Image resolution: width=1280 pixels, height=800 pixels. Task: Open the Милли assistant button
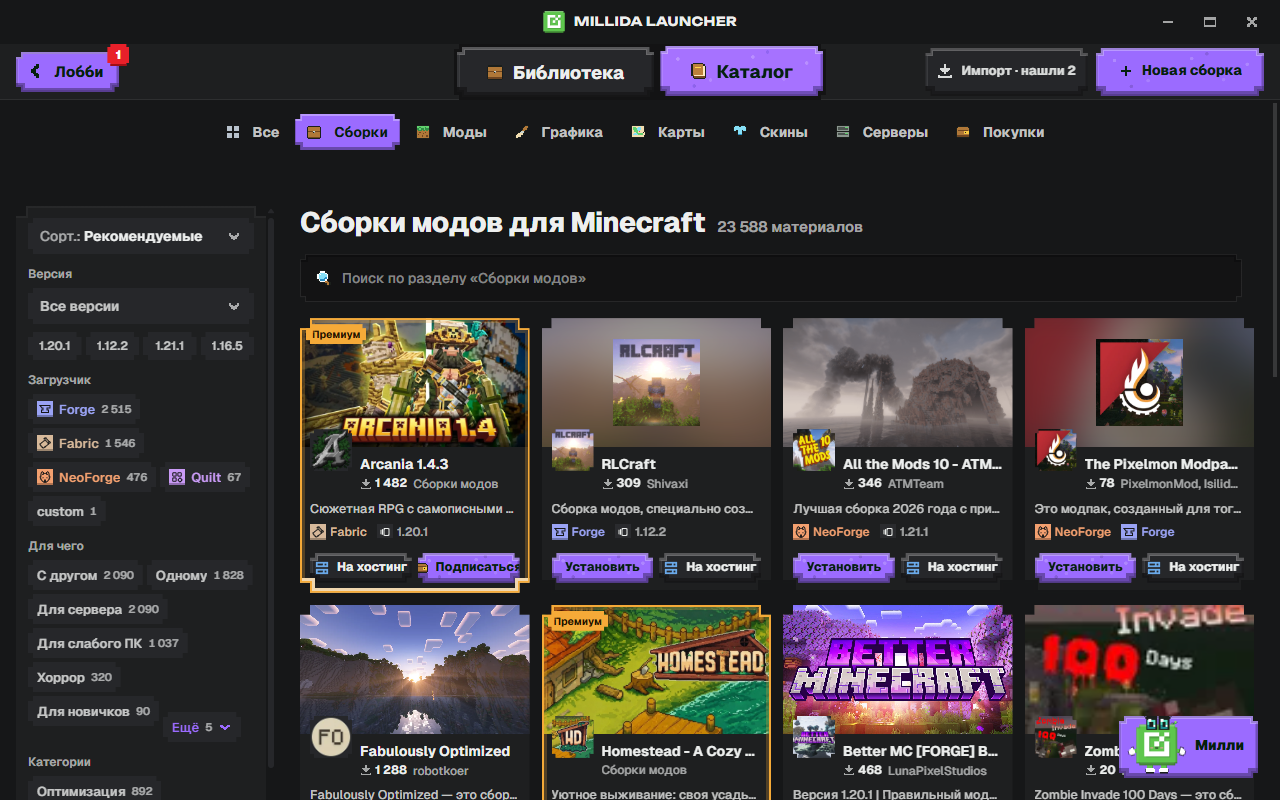1188,746
